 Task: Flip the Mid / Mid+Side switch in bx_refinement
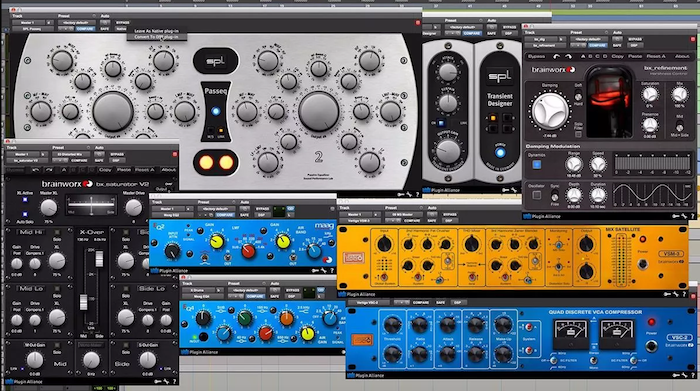click(x=679, y=125)
